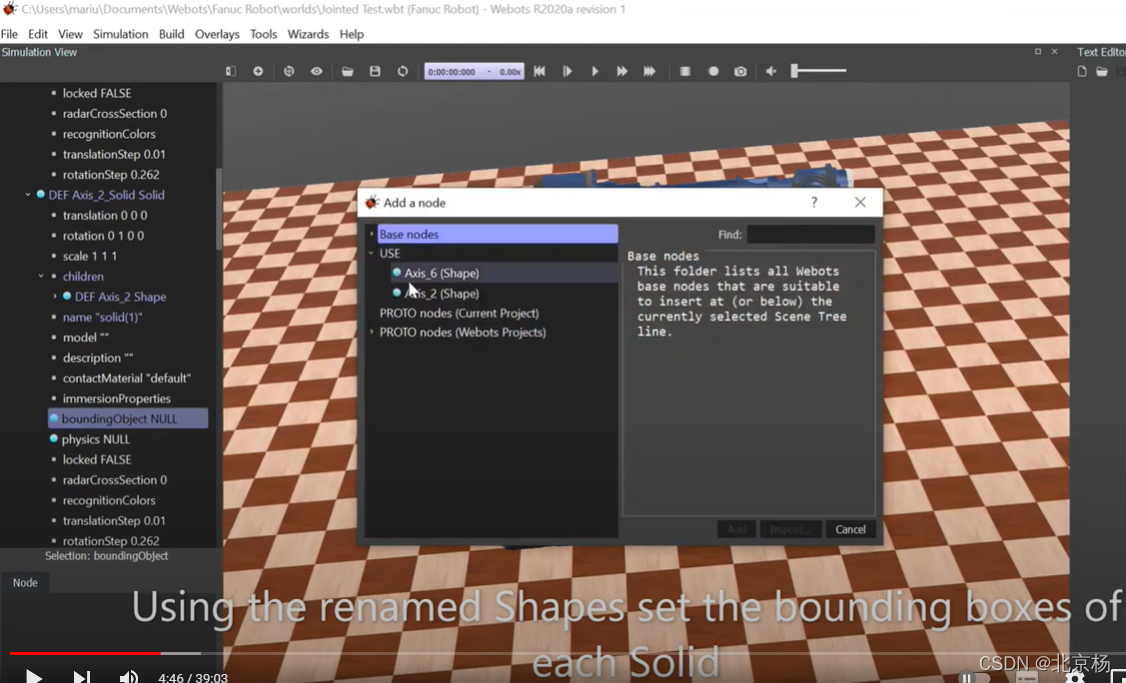Screen dimensions: 1126x683
Task: Open the Tools menu
Action: coord(264,34)
